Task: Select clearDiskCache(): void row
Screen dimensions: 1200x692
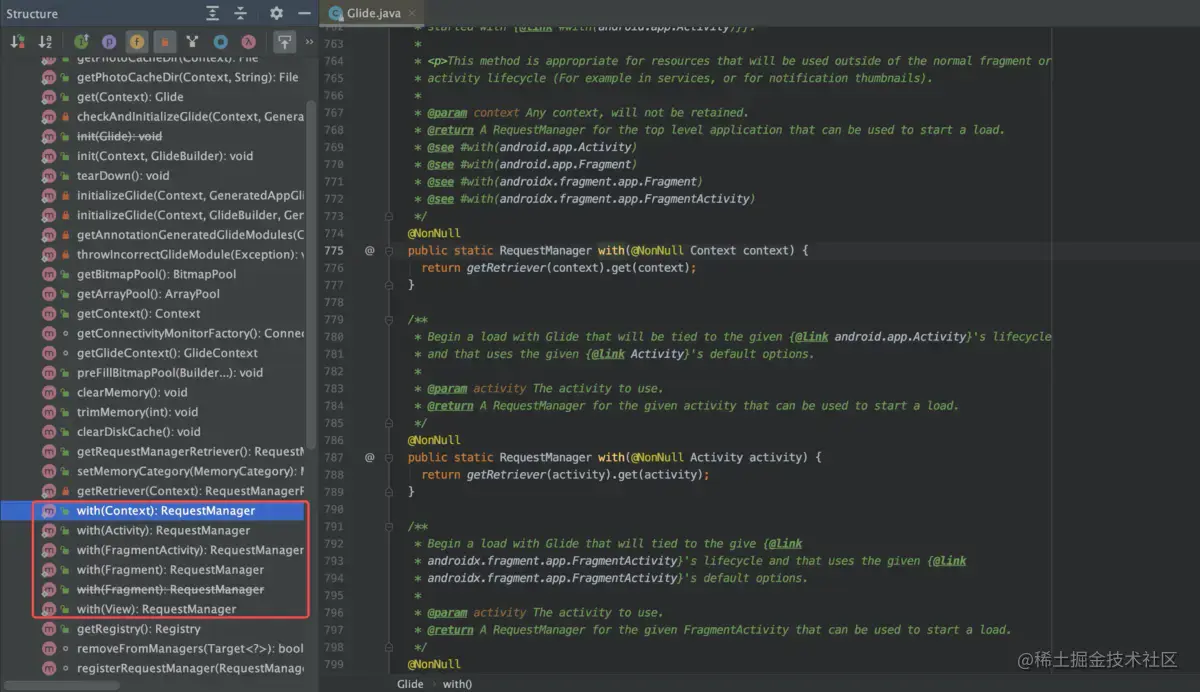Action: coord(152,432)
